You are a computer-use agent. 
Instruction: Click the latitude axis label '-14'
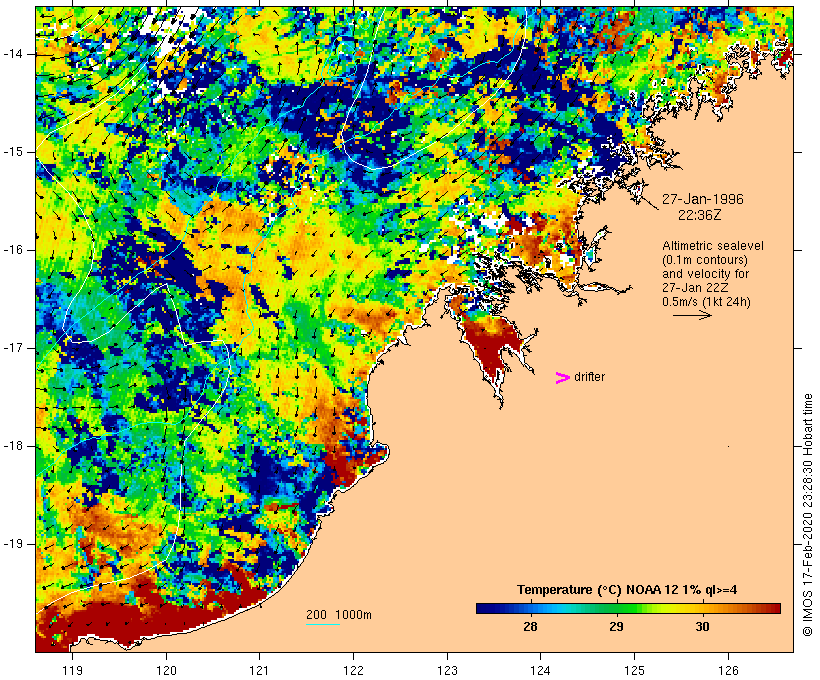(x=13, y=54)
